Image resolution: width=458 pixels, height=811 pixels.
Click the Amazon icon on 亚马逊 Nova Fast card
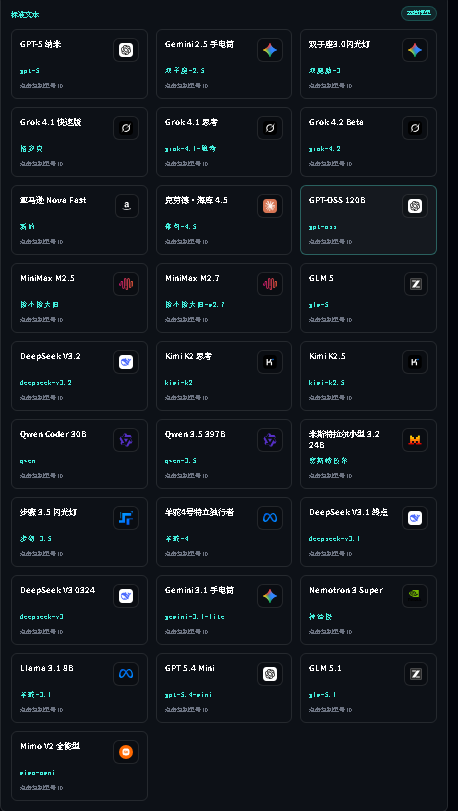tap(127, 206)
